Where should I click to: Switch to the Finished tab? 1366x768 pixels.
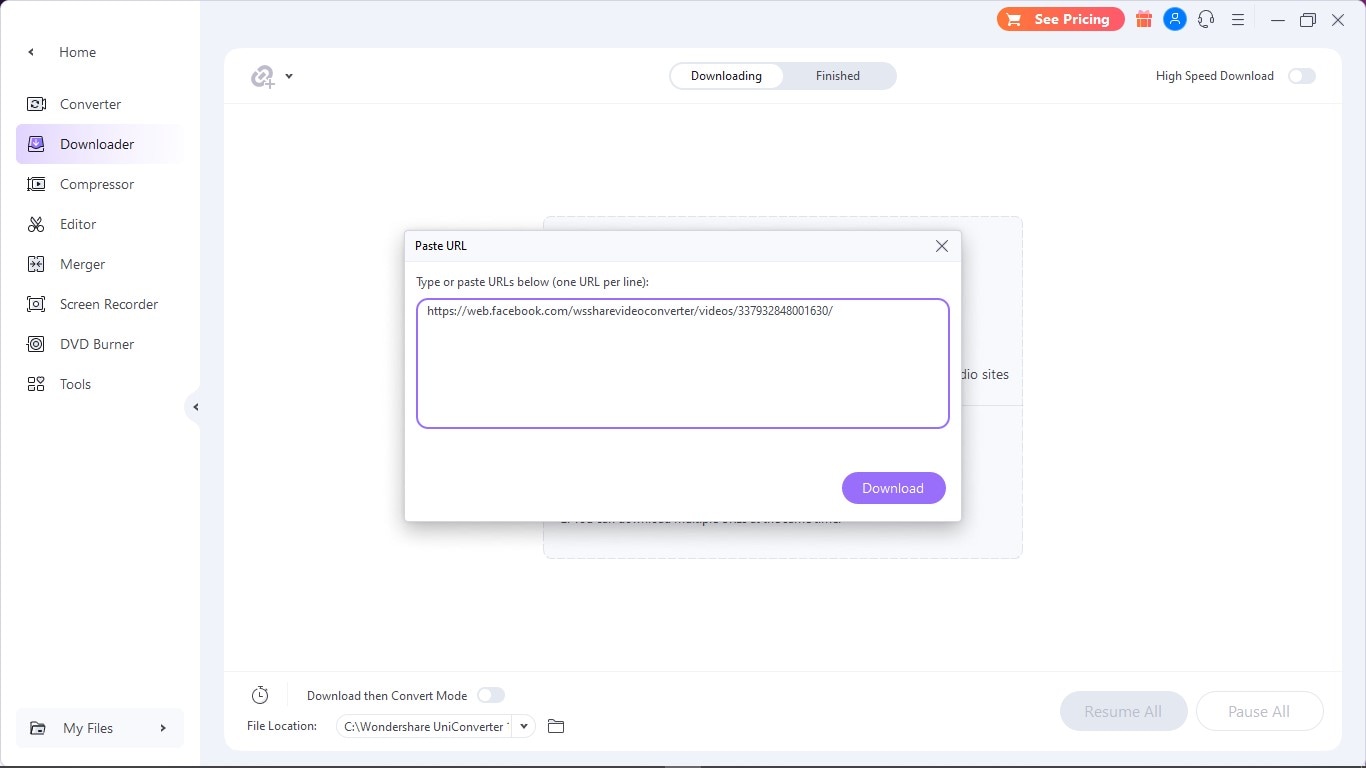tap(838, 76)
